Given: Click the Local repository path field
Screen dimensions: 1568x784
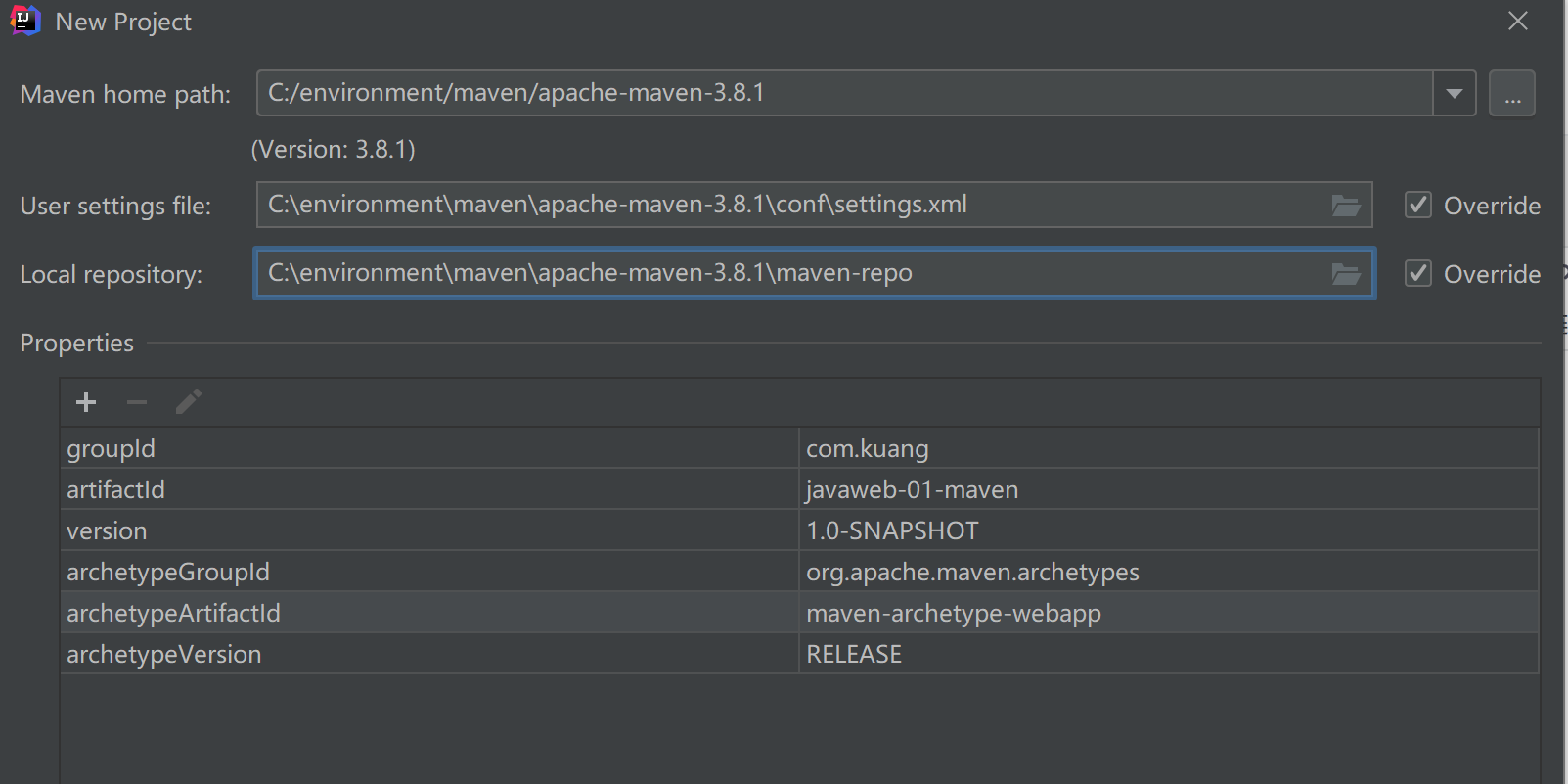Looking at the screenshot, I should (x=814, y=273).
